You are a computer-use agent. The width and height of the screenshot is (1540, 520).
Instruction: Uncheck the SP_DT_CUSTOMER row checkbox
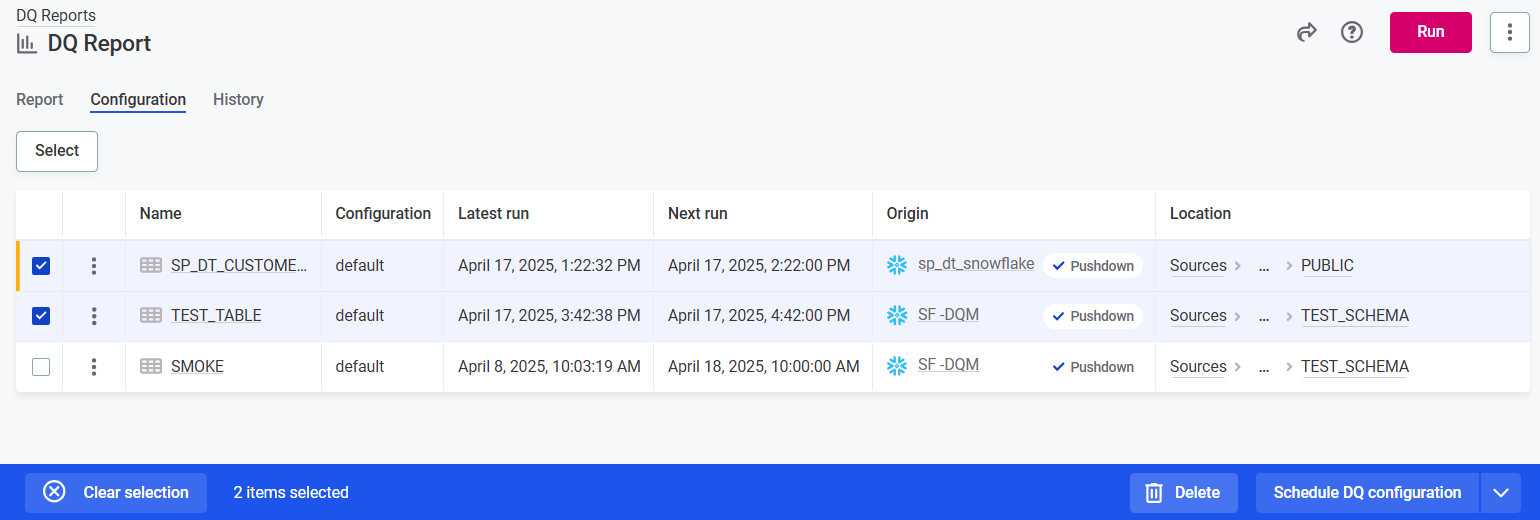(41, 266)
